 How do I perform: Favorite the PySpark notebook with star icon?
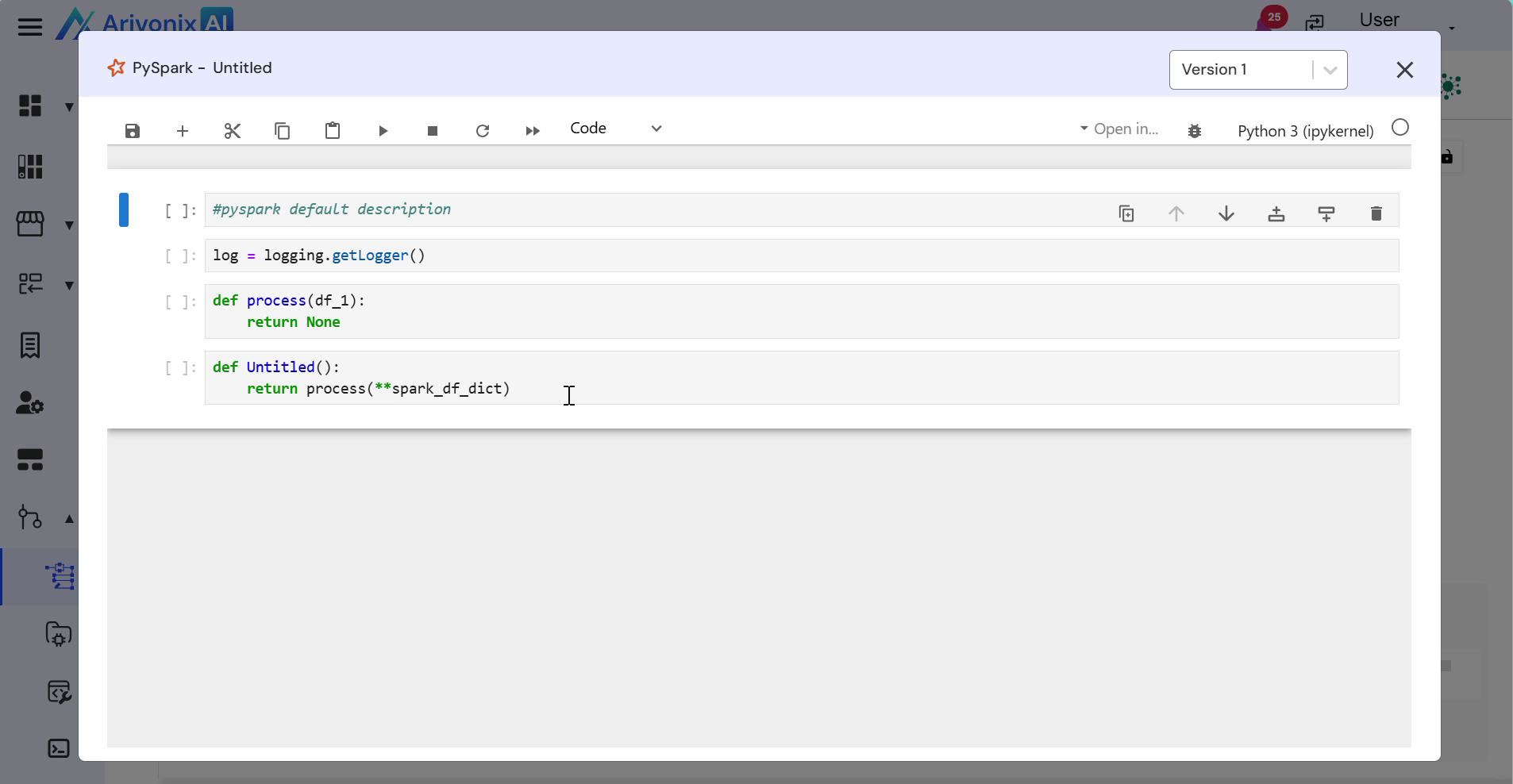point(117,68)
